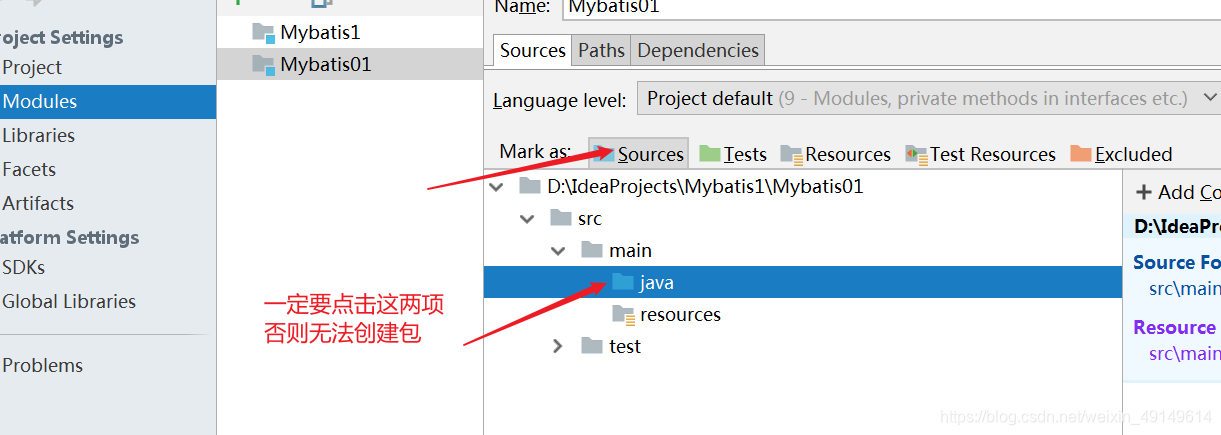Select the java folder row
Image resolution: width=1221 pixels, height=435 pixels.
point(803,282)
